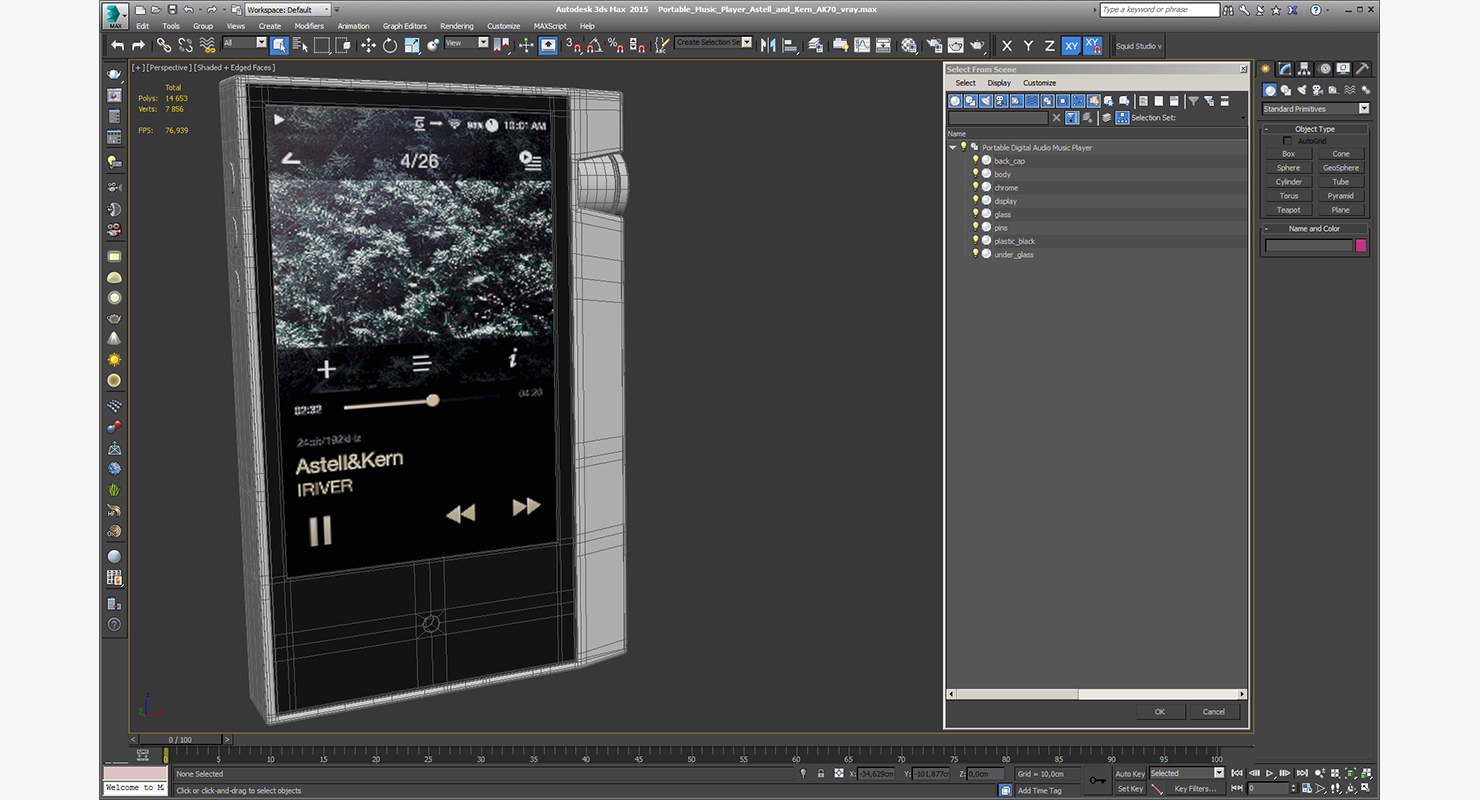Click the Key Filters... button
The width and height of the screenshot is (1480, 800).
(1194, 789)
